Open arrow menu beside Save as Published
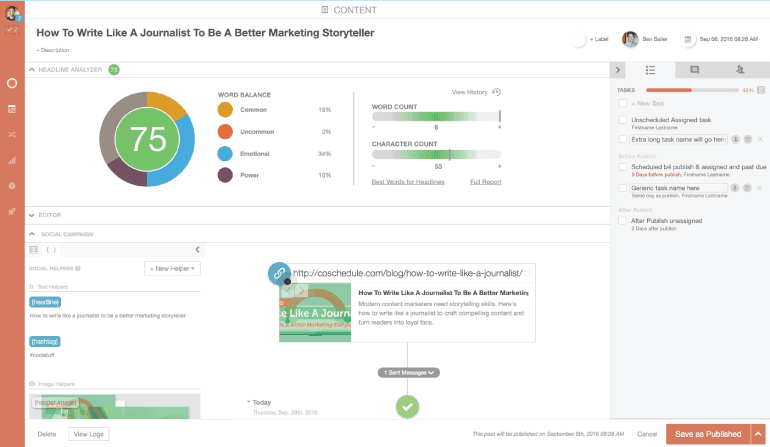Viewport: 770px width, 447px height. [757, 433]
